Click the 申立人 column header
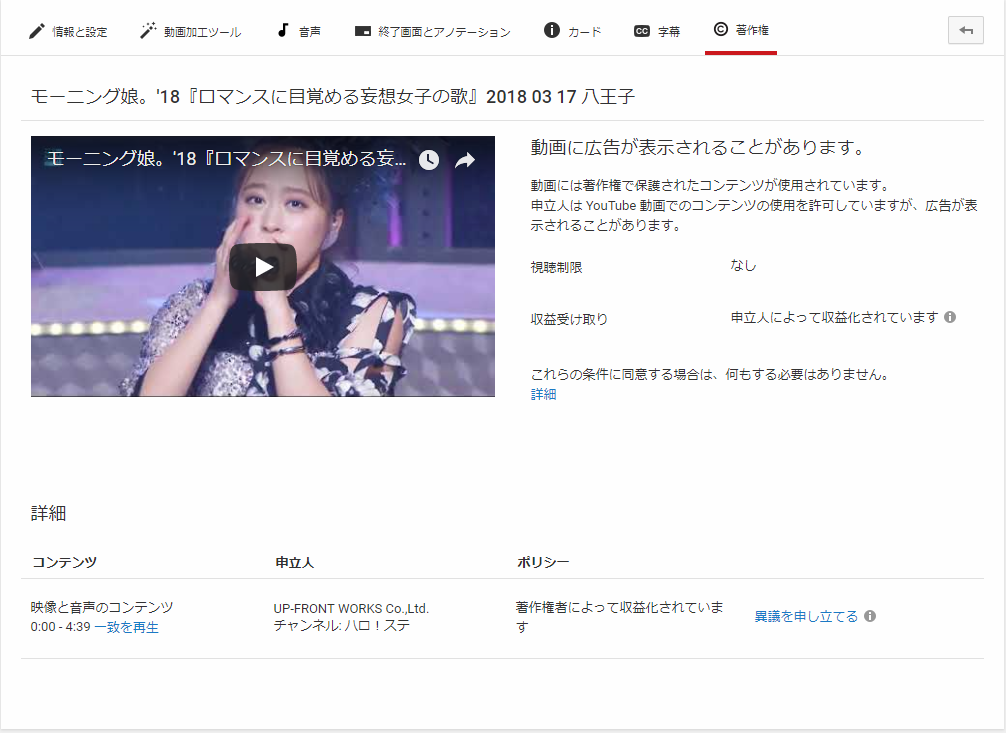The width and height of the screenshot is (1006, 733). point(294,563)
